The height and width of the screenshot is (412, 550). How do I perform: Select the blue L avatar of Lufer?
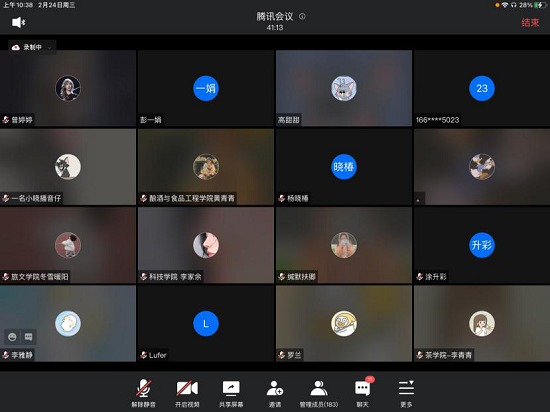pos(206,324)
